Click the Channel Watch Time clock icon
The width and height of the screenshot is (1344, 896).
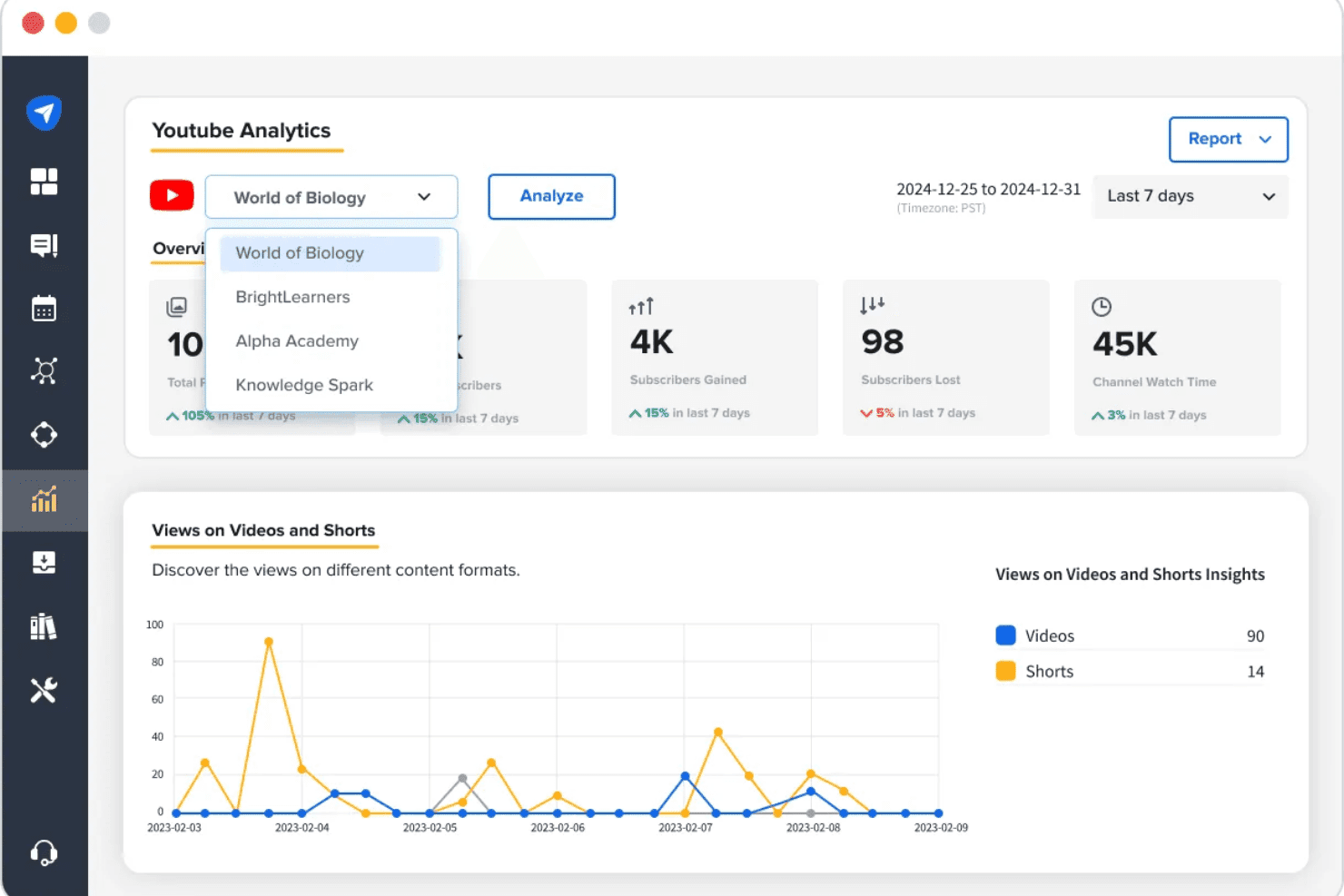point(1102,307)
